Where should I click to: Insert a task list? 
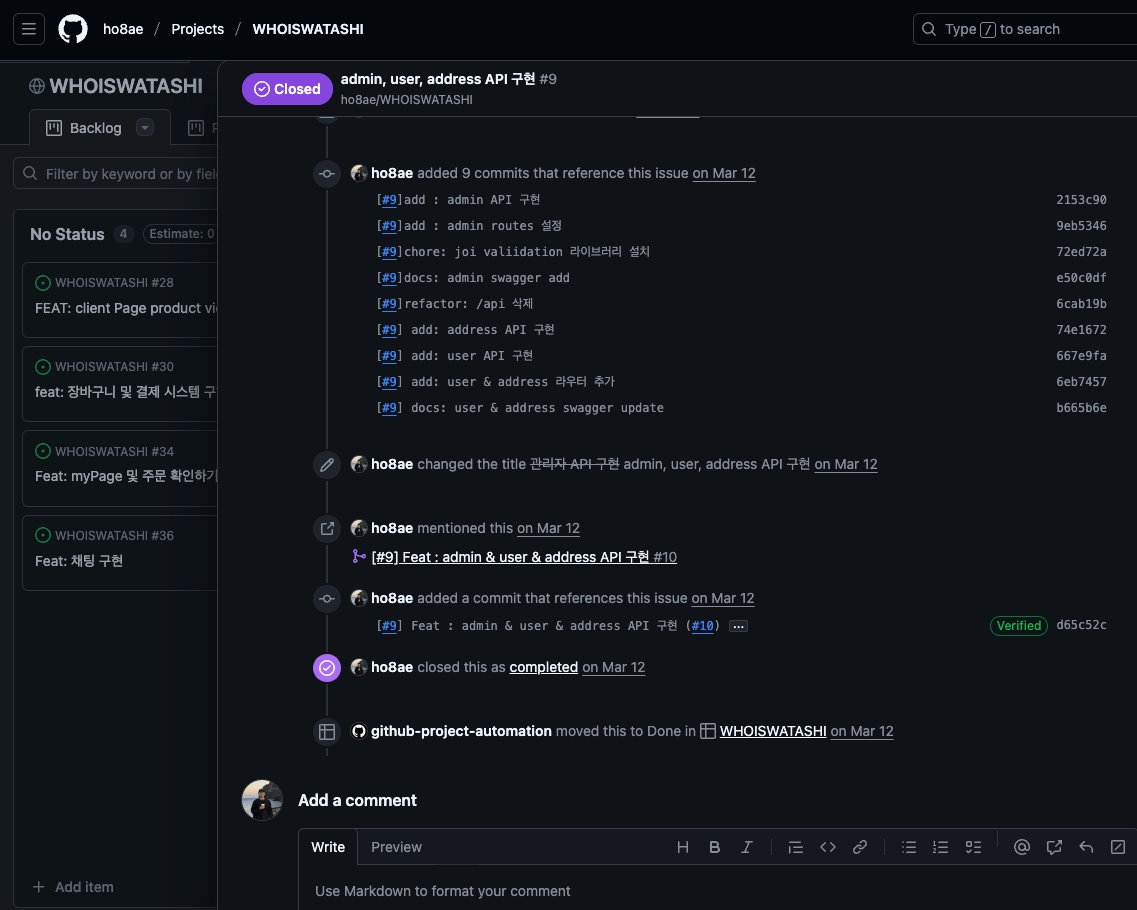[973, 847]
